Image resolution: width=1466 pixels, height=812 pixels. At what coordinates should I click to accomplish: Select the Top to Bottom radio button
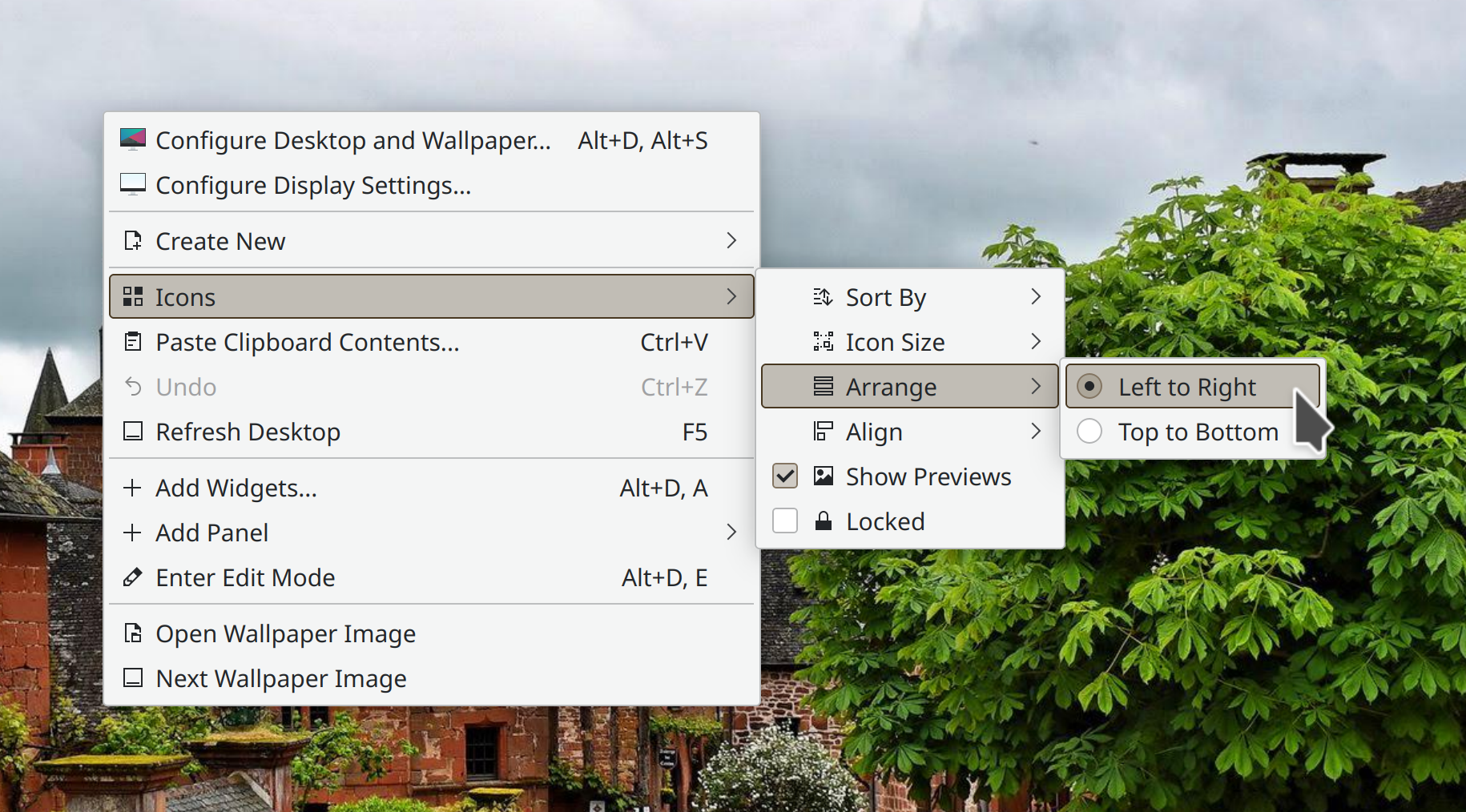click(1089, 432)
